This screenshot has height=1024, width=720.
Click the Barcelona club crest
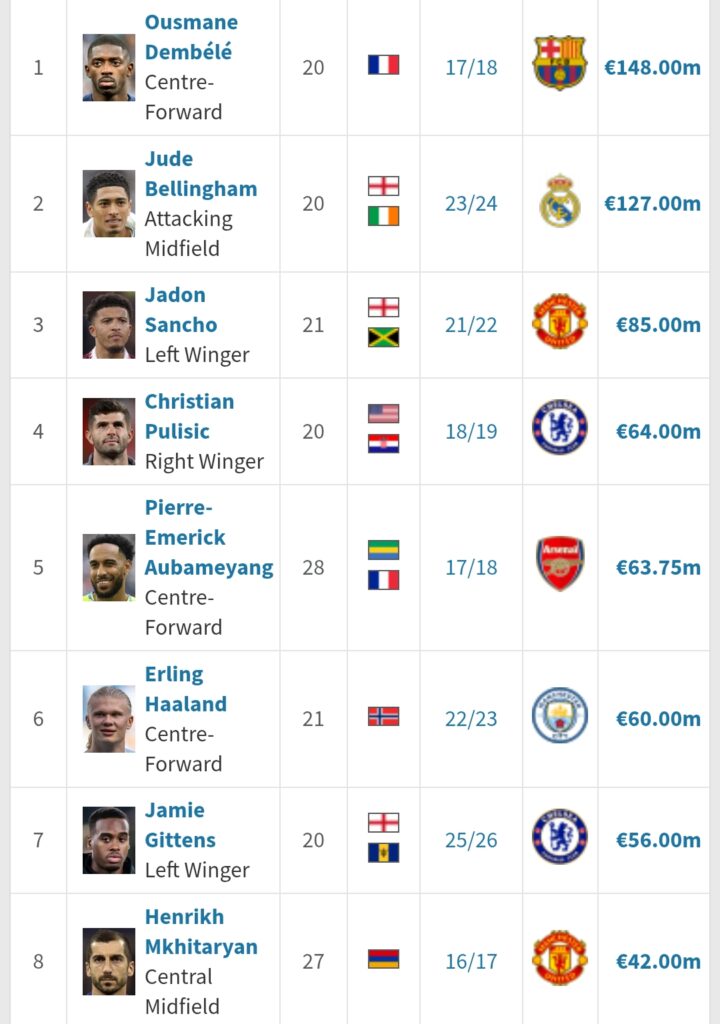pyautogui.click(x=559, y=64)
